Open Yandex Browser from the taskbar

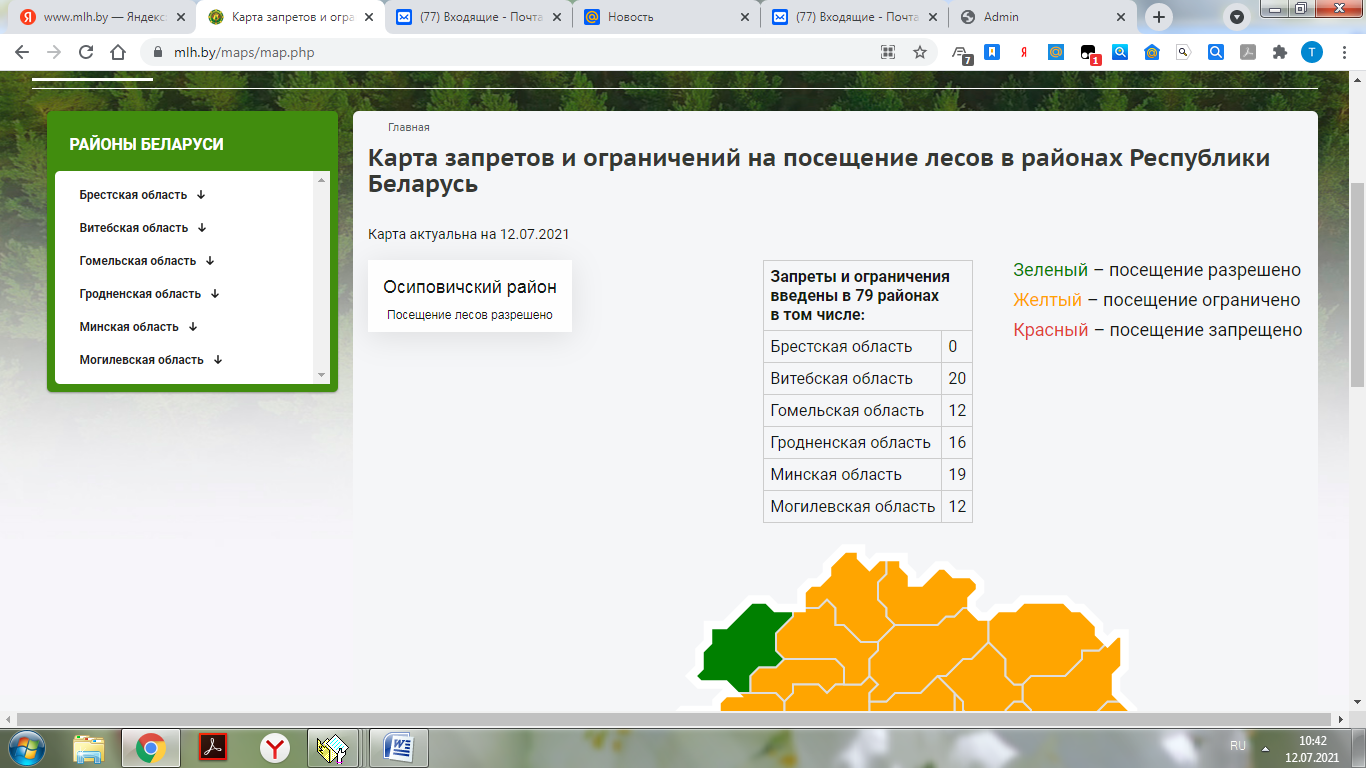pos(275,747)
